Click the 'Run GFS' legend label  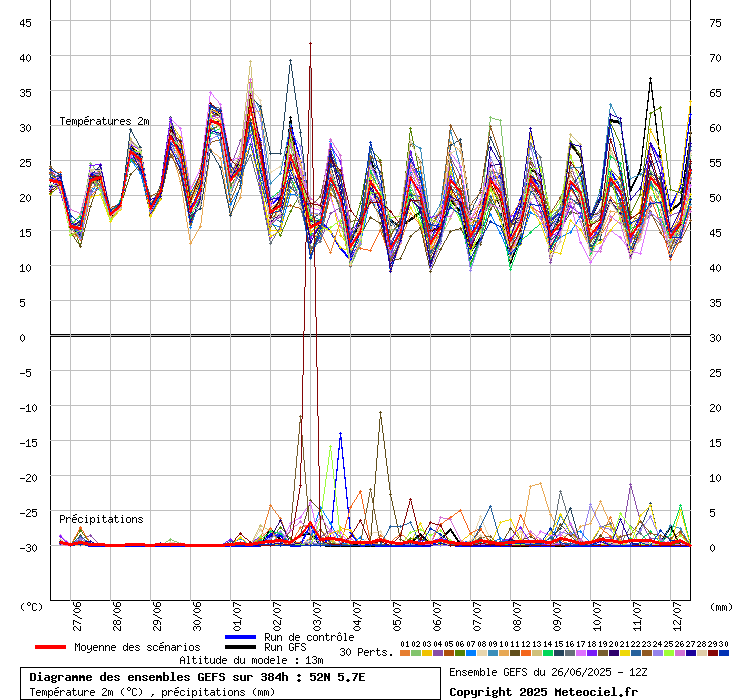point(285,647)
